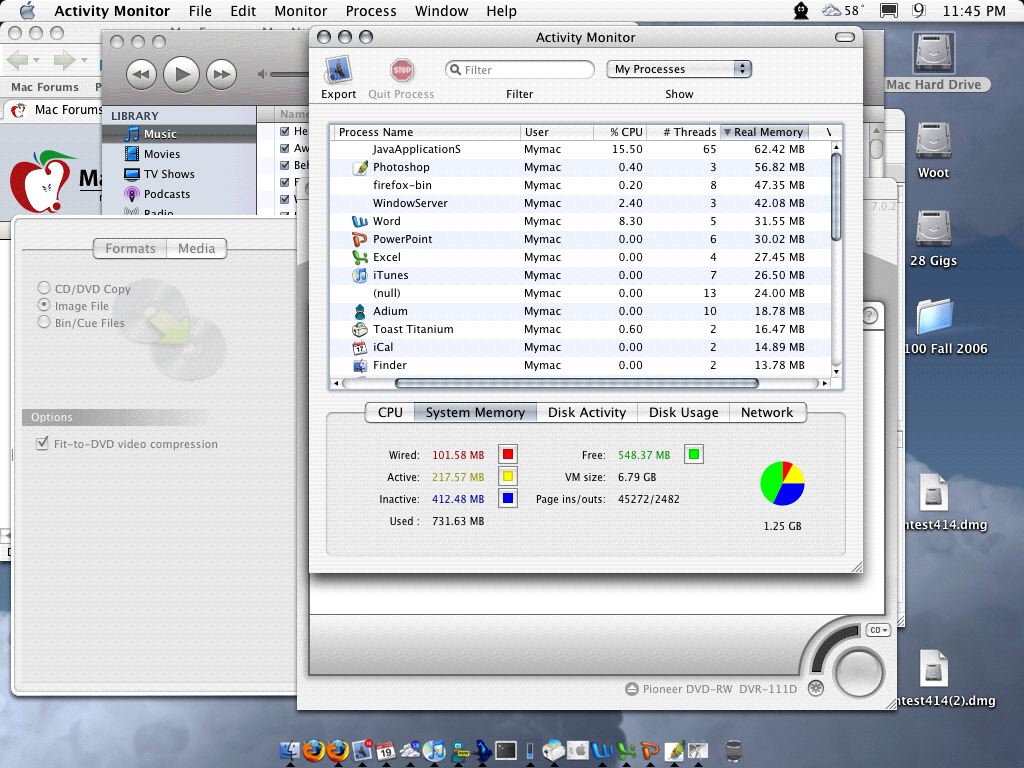The width and height of the screenshot is (1024, 768).
Task: Switch to the Disk Activity tab
Action: [x=586, y=413]
